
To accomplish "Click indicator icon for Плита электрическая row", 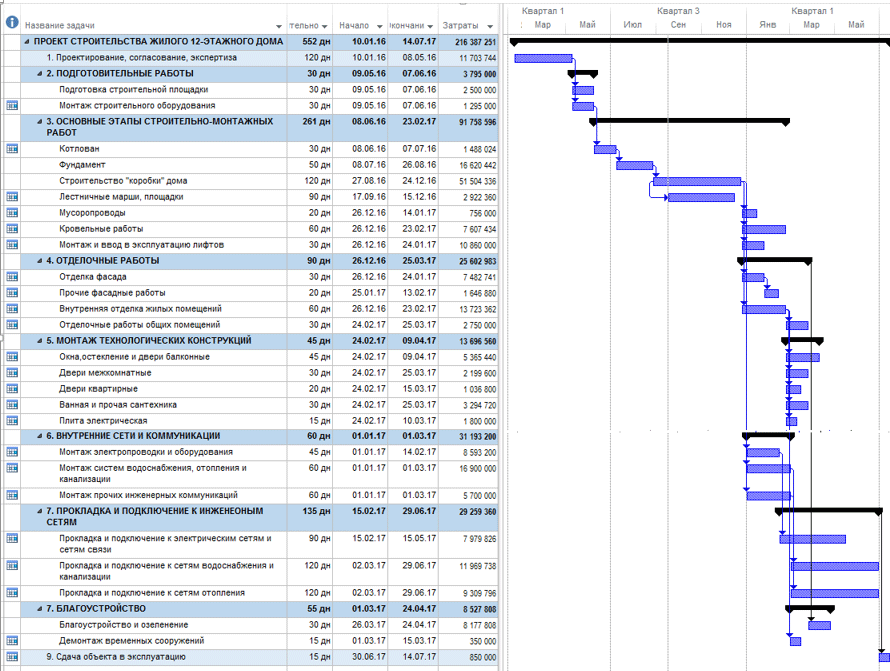I will tap(12, 421).
